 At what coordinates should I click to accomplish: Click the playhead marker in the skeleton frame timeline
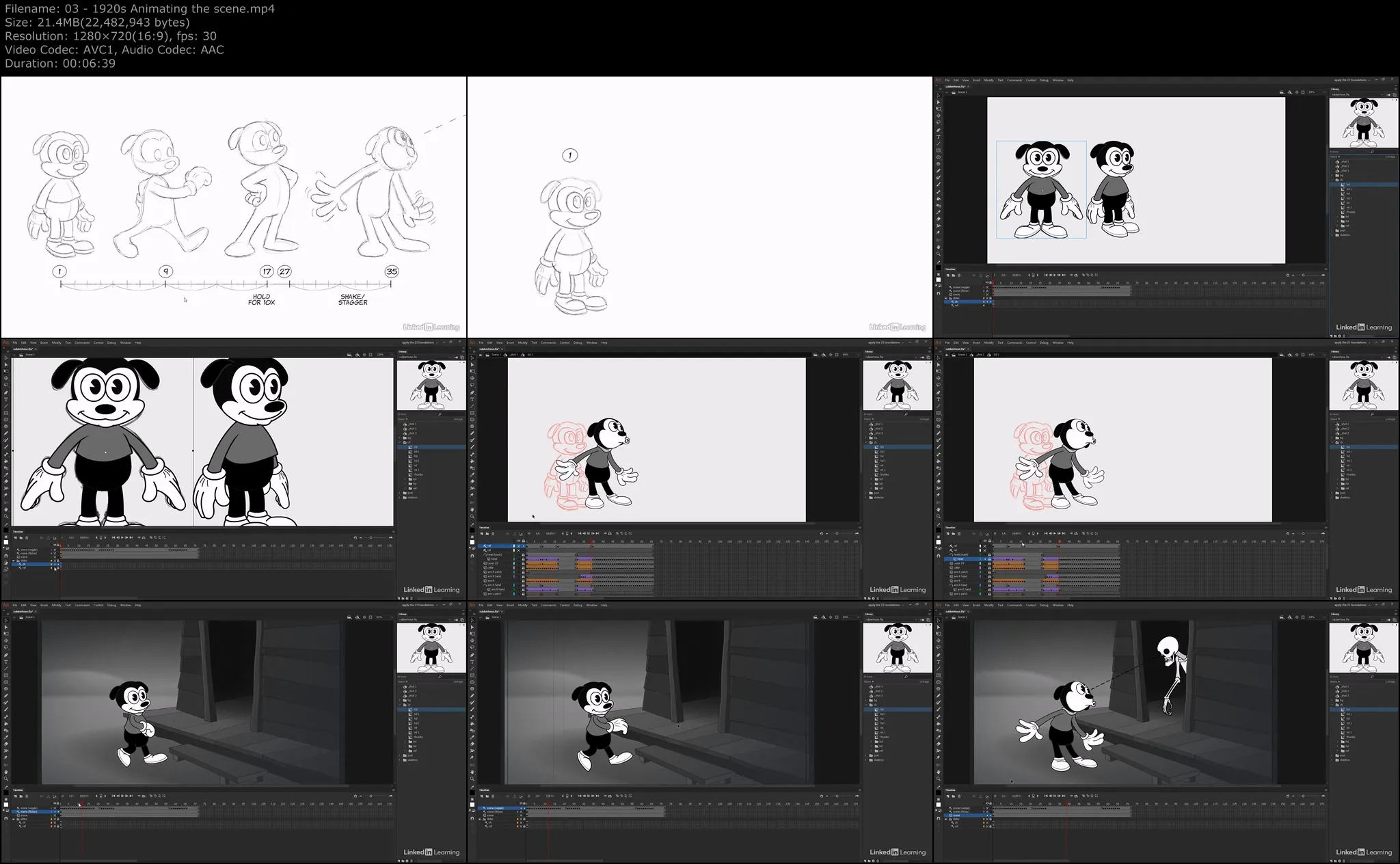coord(1066,804)
